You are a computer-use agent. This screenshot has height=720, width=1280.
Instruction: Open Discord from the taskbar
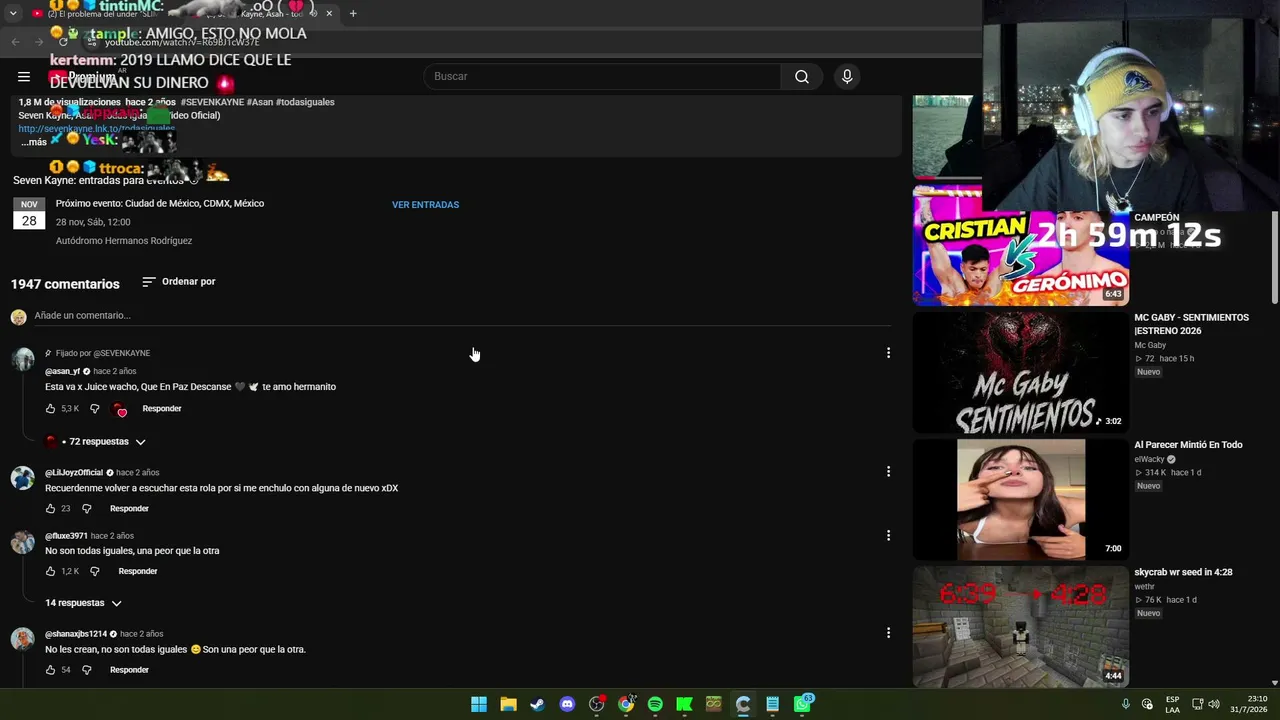pos(567,704)
